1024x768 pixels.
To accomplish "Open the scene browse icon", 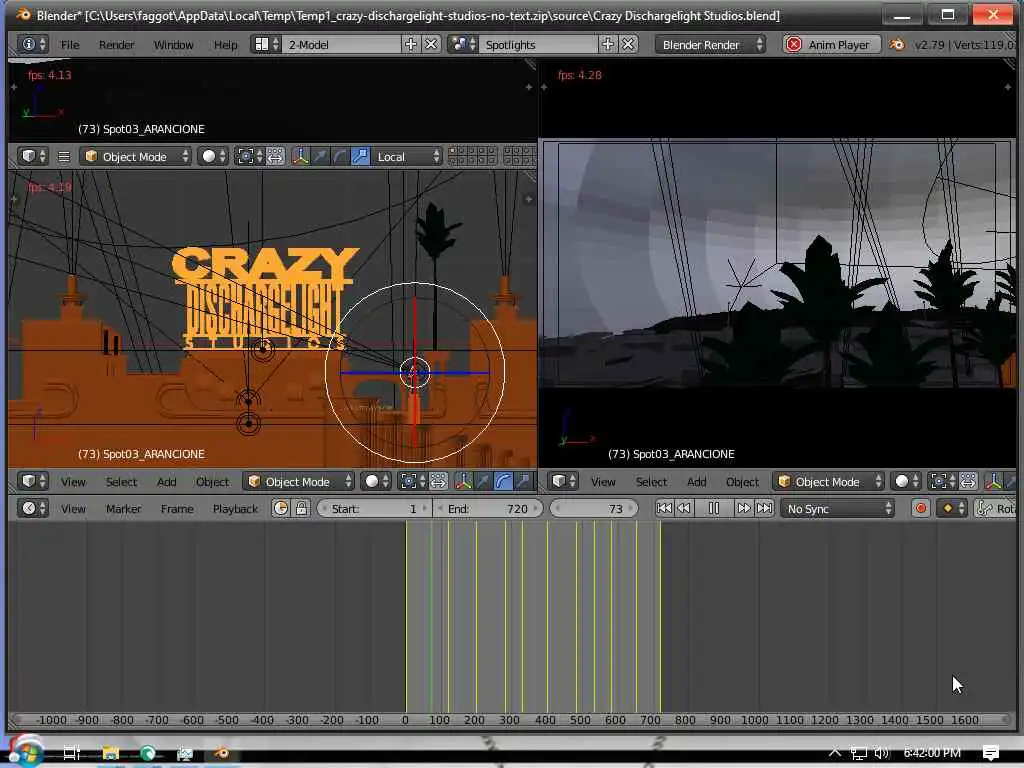I will (x=464, y=44).
